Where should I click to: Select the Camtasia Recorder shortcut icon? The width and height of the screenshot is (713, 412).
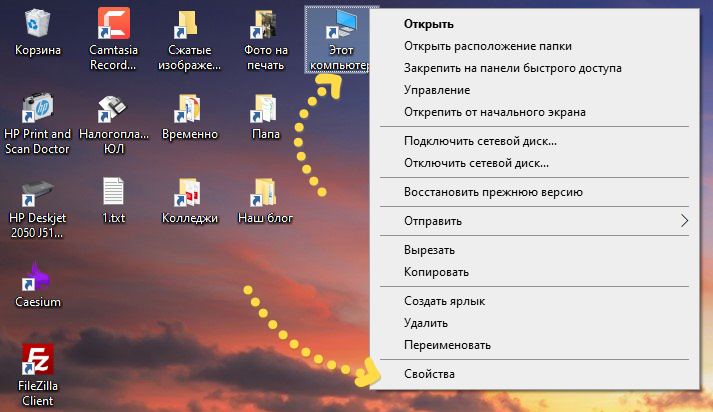click(x=113, y=23)
